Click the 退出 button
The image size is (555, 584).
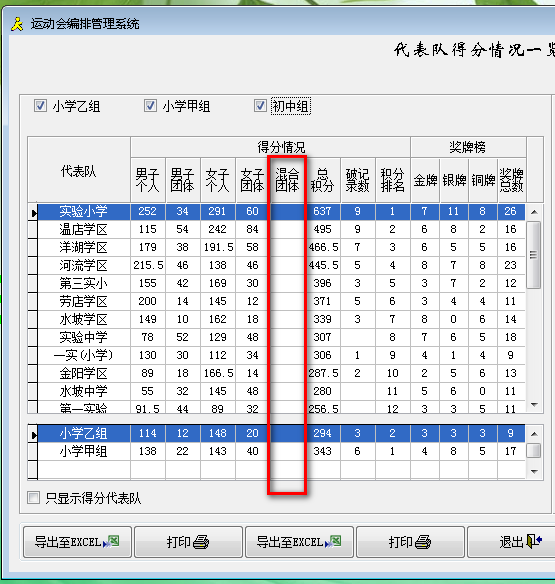510,542
